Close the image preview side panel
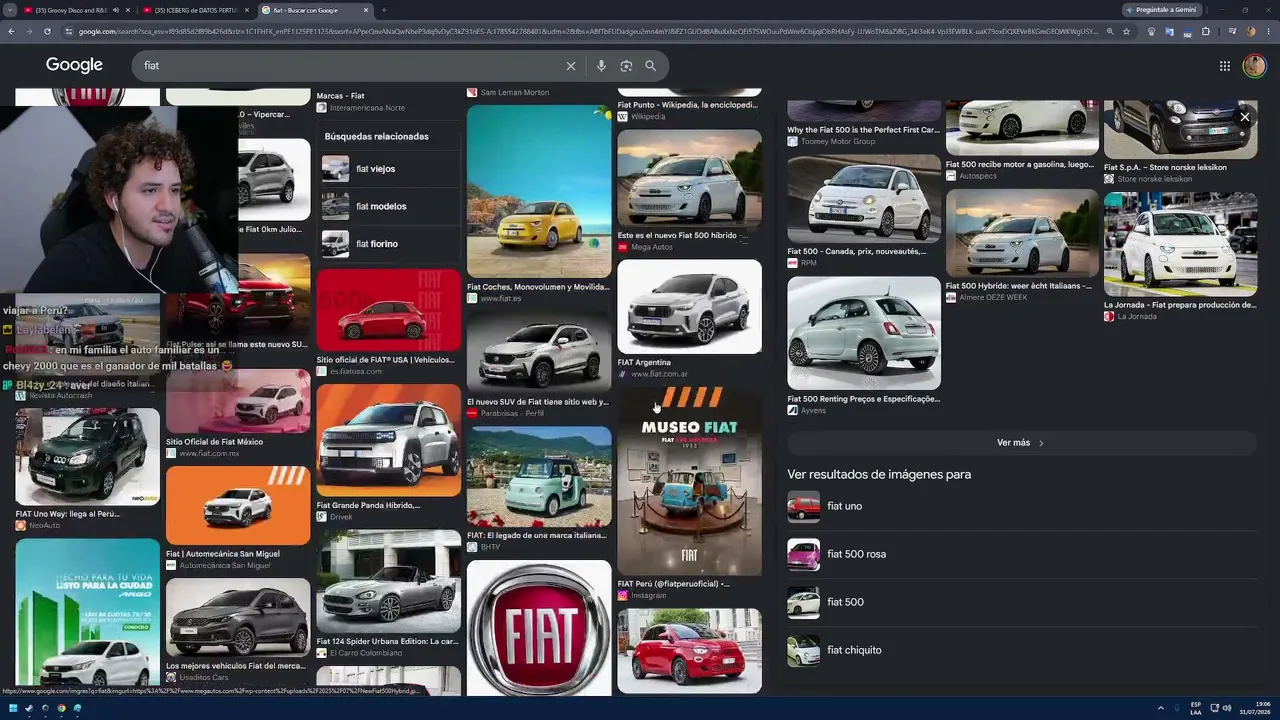The height and width of the screenshot is (720, 1280). click(1245, 117)
